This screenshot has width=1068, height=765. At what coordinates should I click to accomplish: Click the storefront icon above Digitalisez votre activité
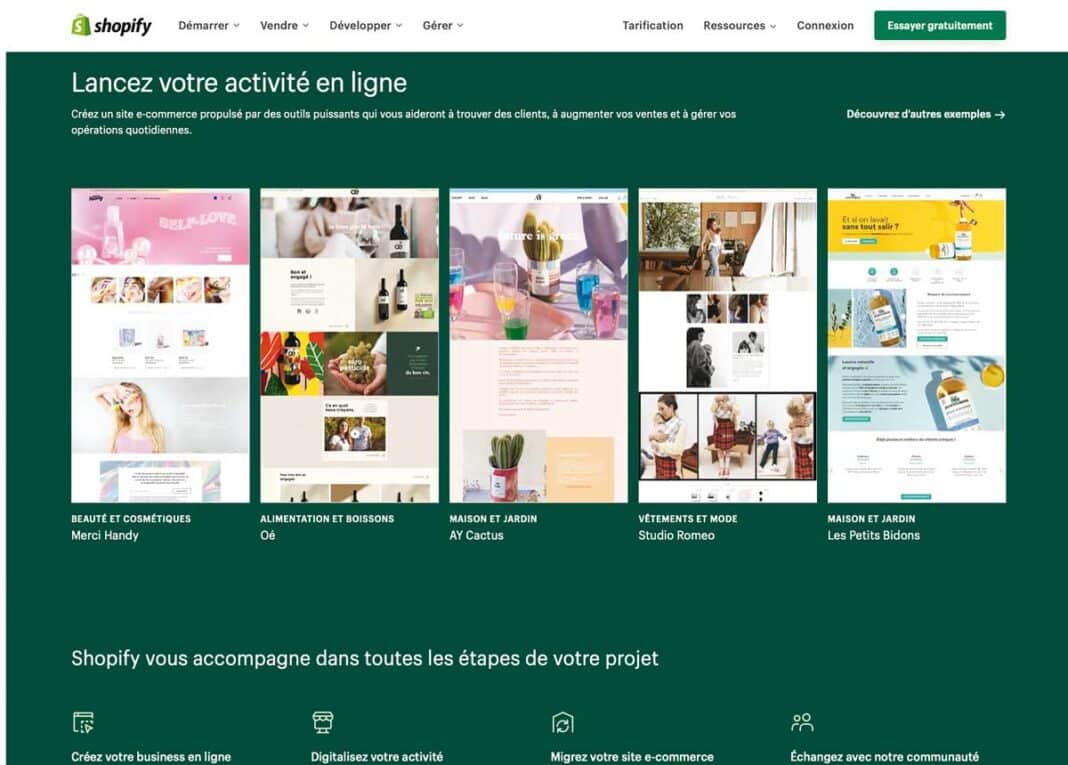[x=323, y=722]
